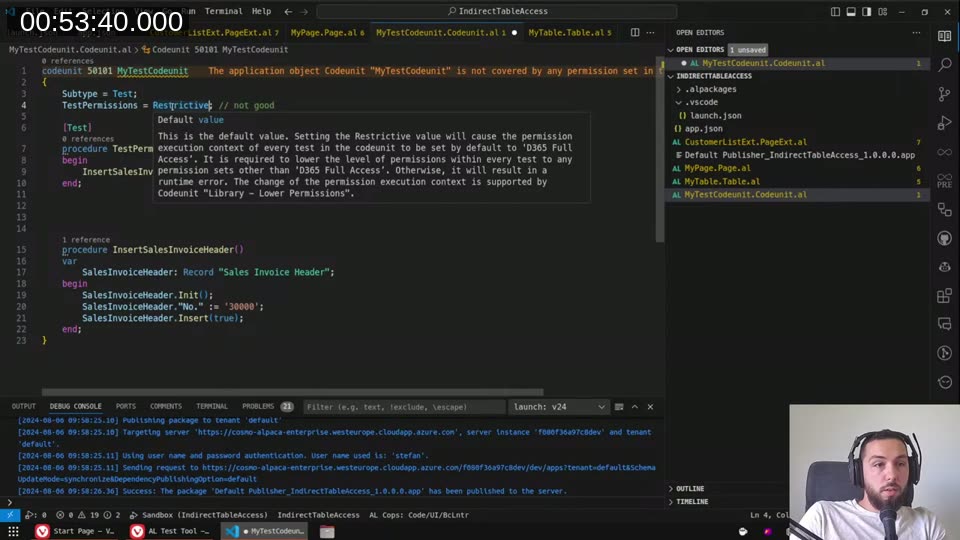Open customize layout icon
This screenshot has width=960, height=540.
pyautogui.click(x=882, y=12)
